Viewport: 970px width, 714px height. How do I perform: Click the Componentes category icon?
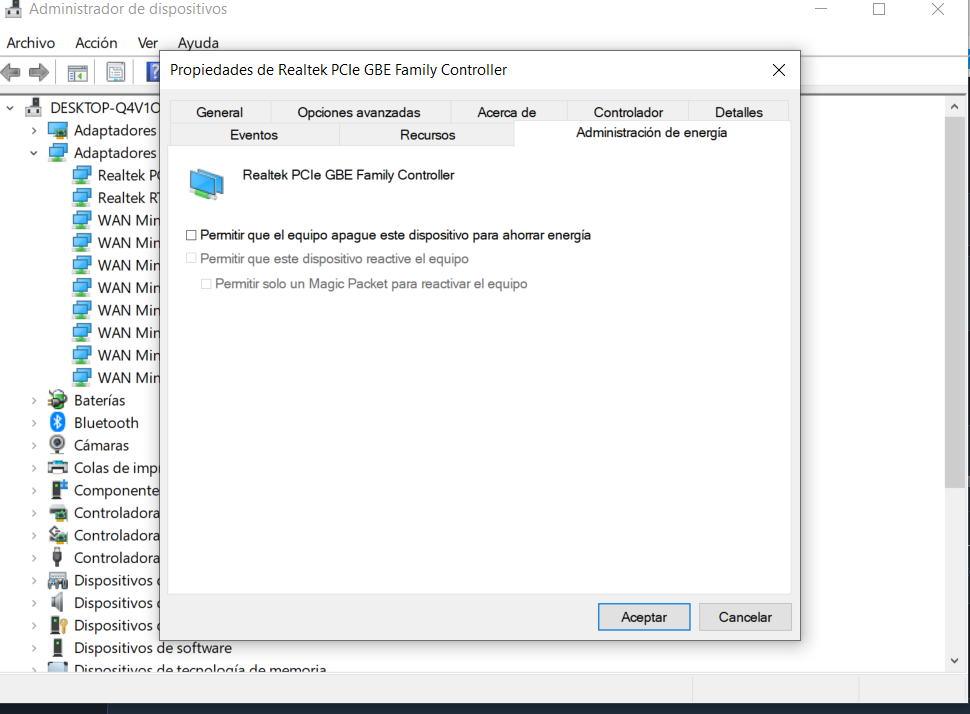58,489
